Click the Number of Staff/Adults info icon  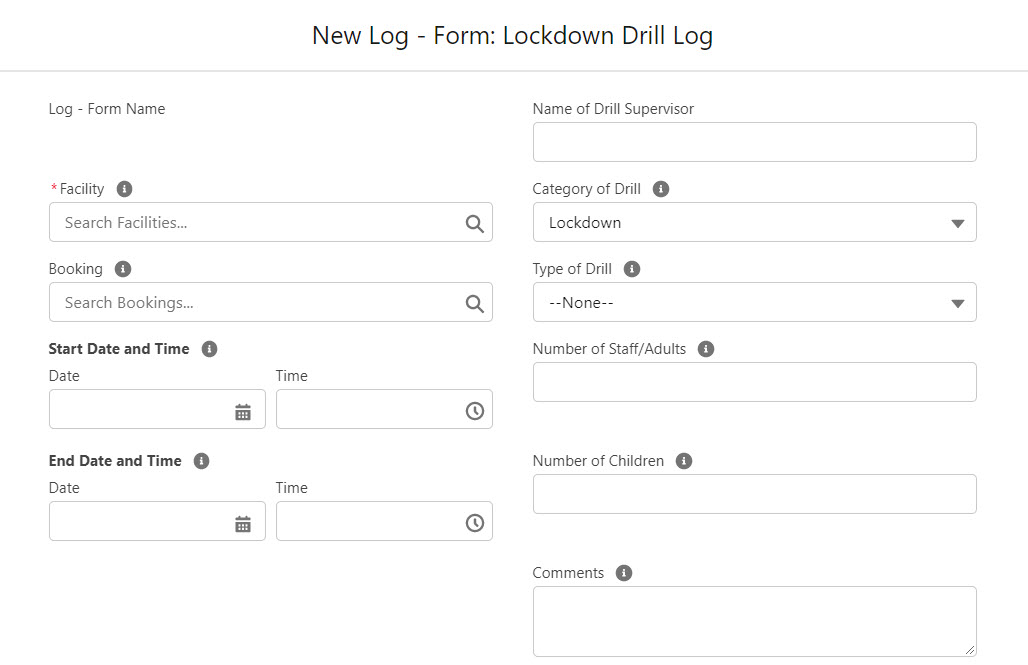coord(706,348)
